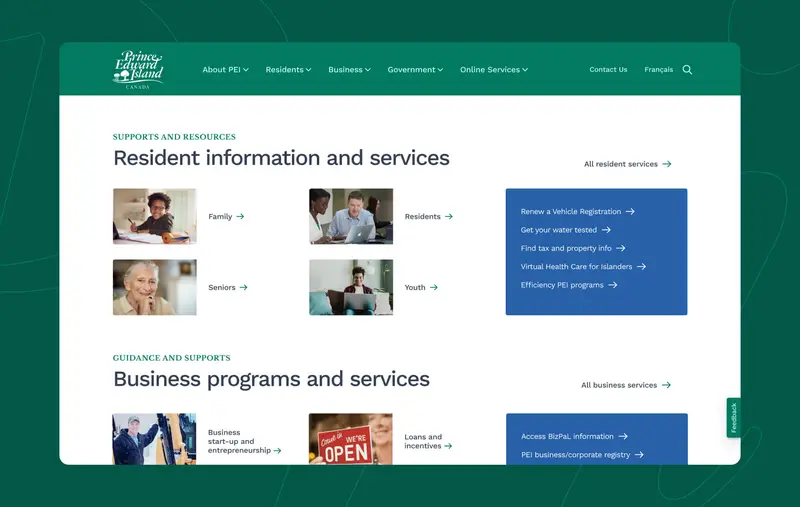Click the arrow next to All business services
The image size is (800, 507).
click(666, 385)
